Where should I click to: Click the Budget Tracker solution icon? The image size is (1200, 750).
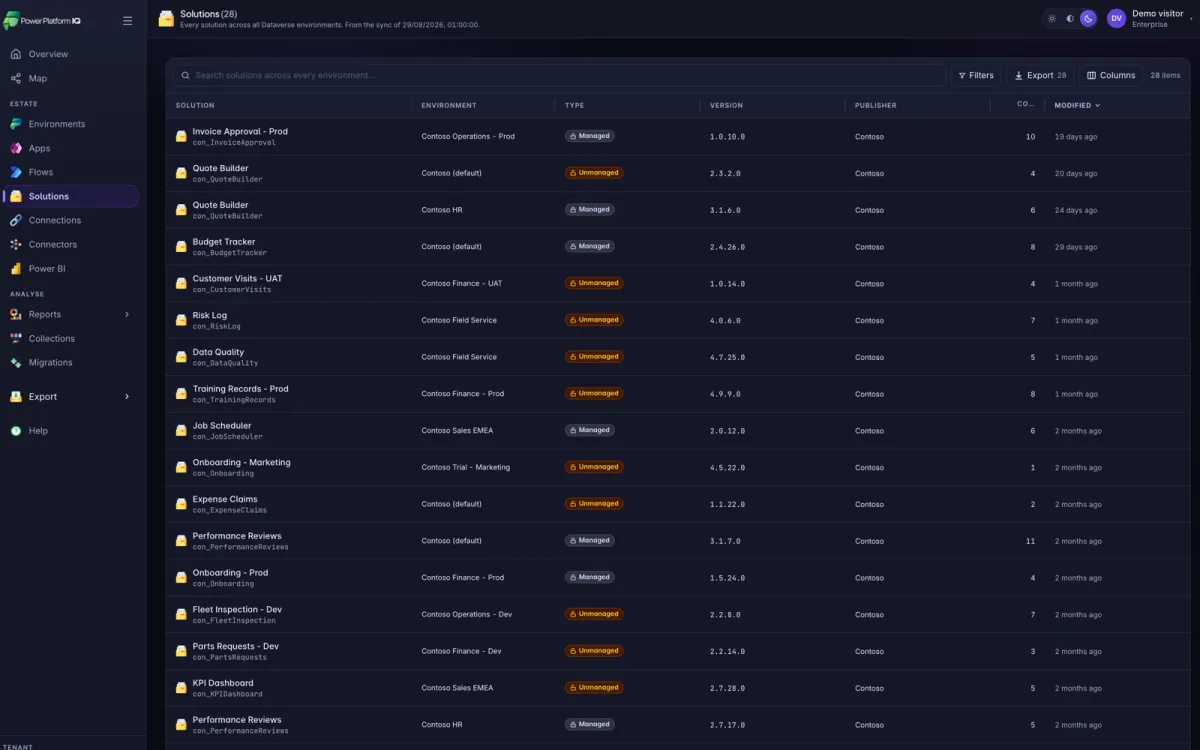pyautogui.click(x=181, y=247)
